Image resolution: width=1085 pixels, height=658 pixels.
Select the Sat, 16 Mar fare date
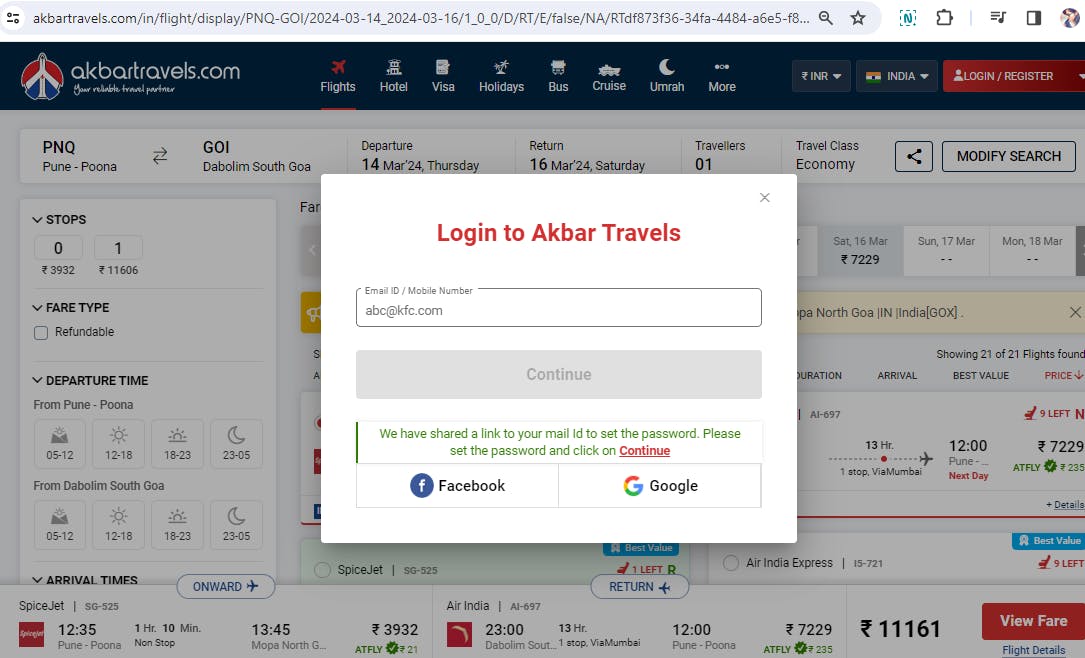coord(860,250)
